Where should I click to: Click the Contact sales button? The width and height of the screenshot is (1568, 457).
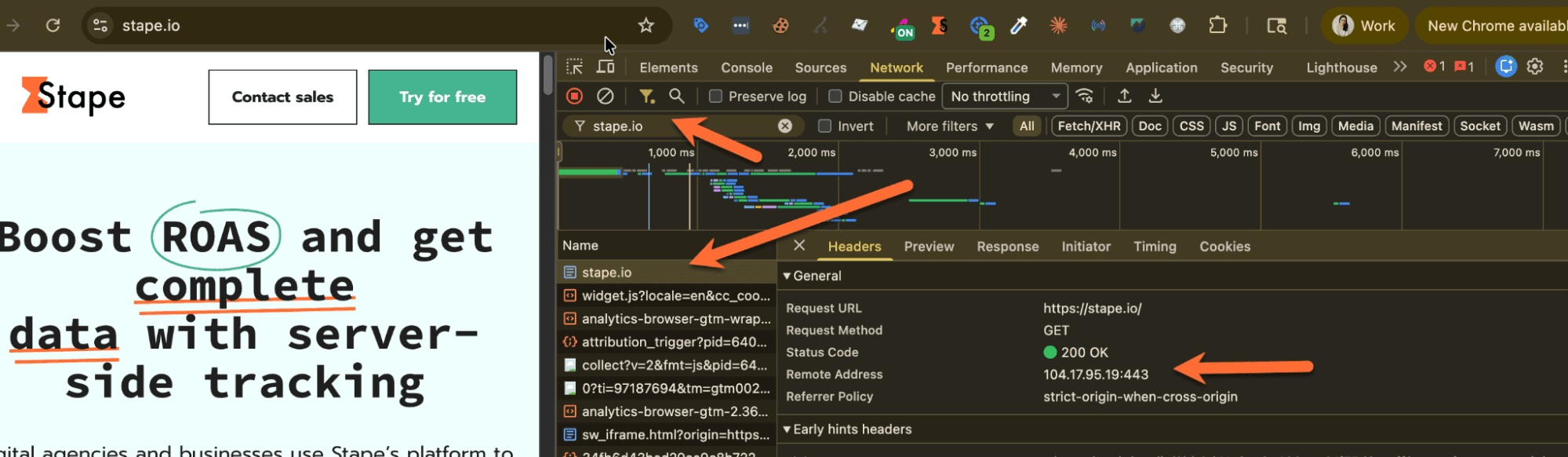pyautogui.click(x=282, y=97)
